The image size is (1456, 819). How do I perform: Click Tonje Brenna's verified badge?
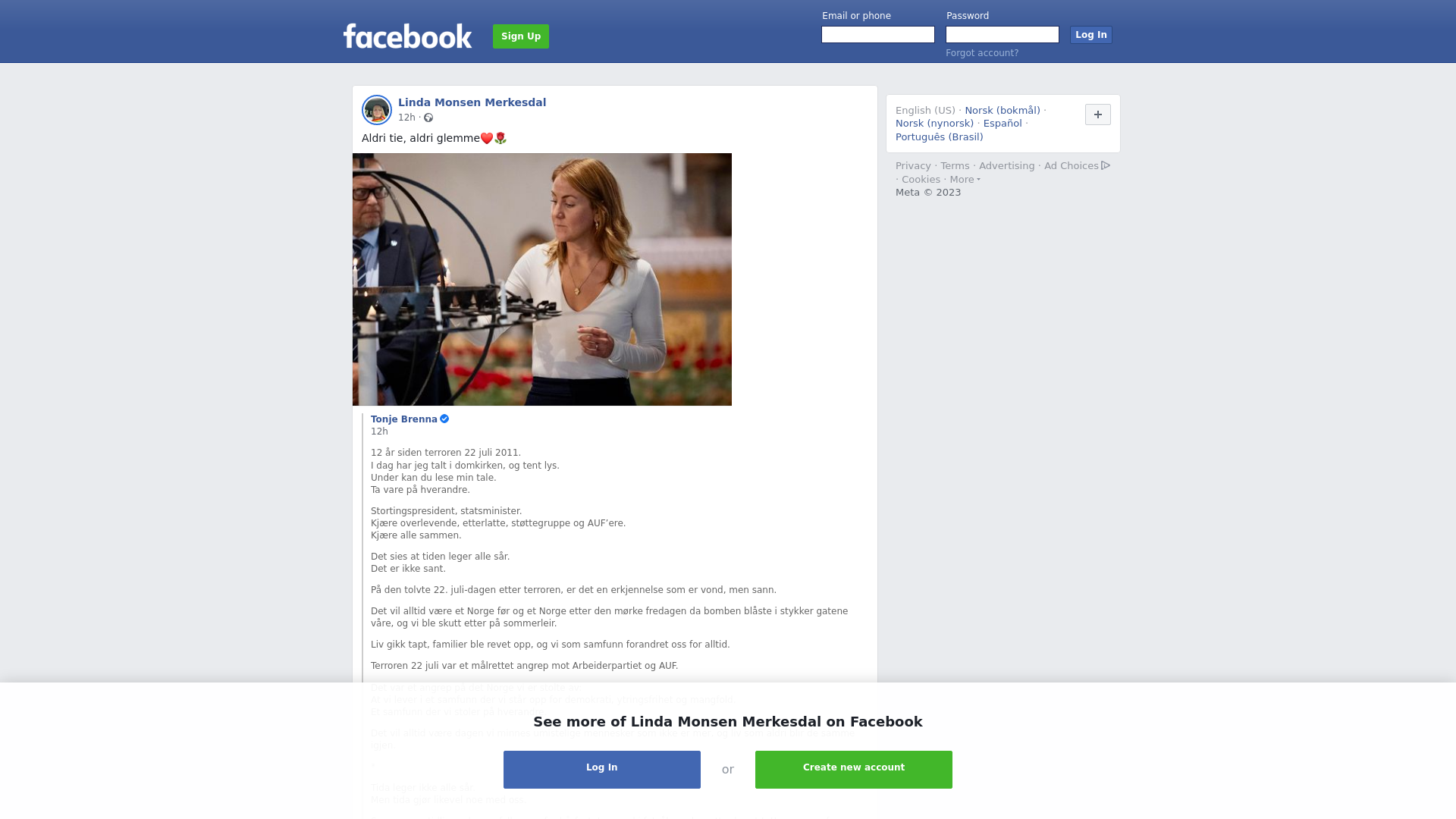(444, 419)
